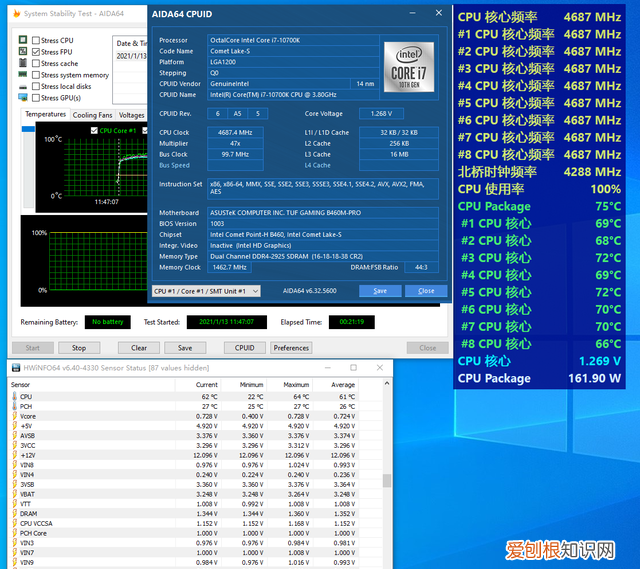640x569 pixels.
Task: Click the voltage icon on the VIN4 row
Action: pyautogui.click(x=15, y=475)
